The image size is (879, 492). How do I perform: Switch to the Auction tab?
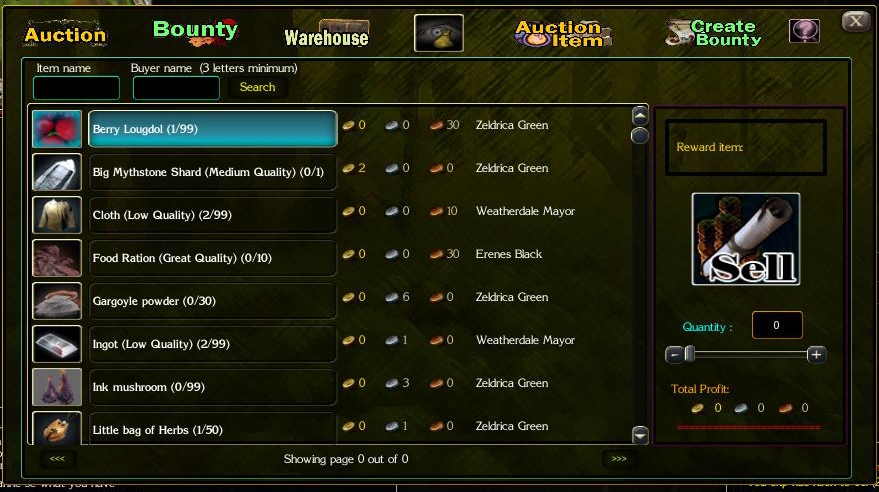(65, 34)
